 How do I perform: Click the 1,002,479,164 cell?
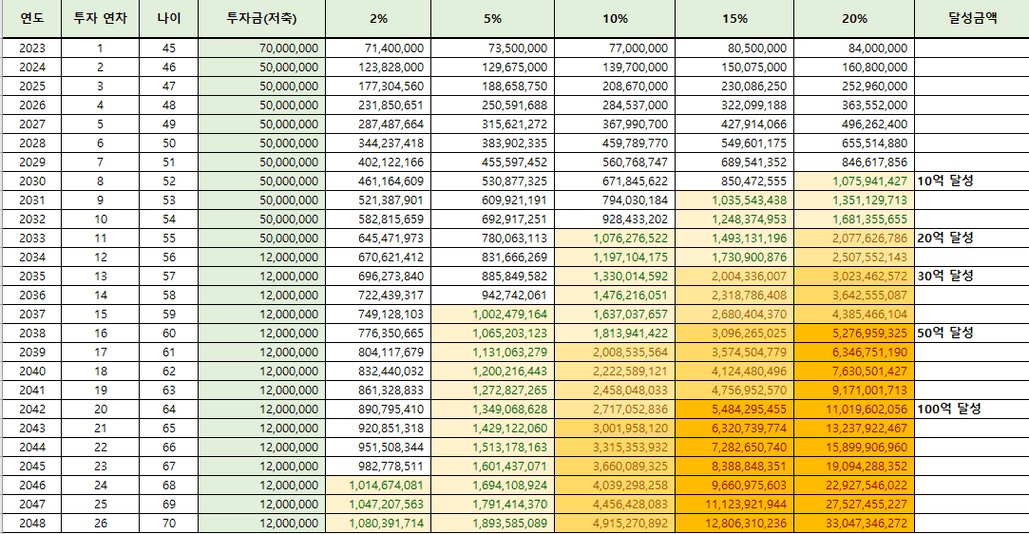(492, 314)
